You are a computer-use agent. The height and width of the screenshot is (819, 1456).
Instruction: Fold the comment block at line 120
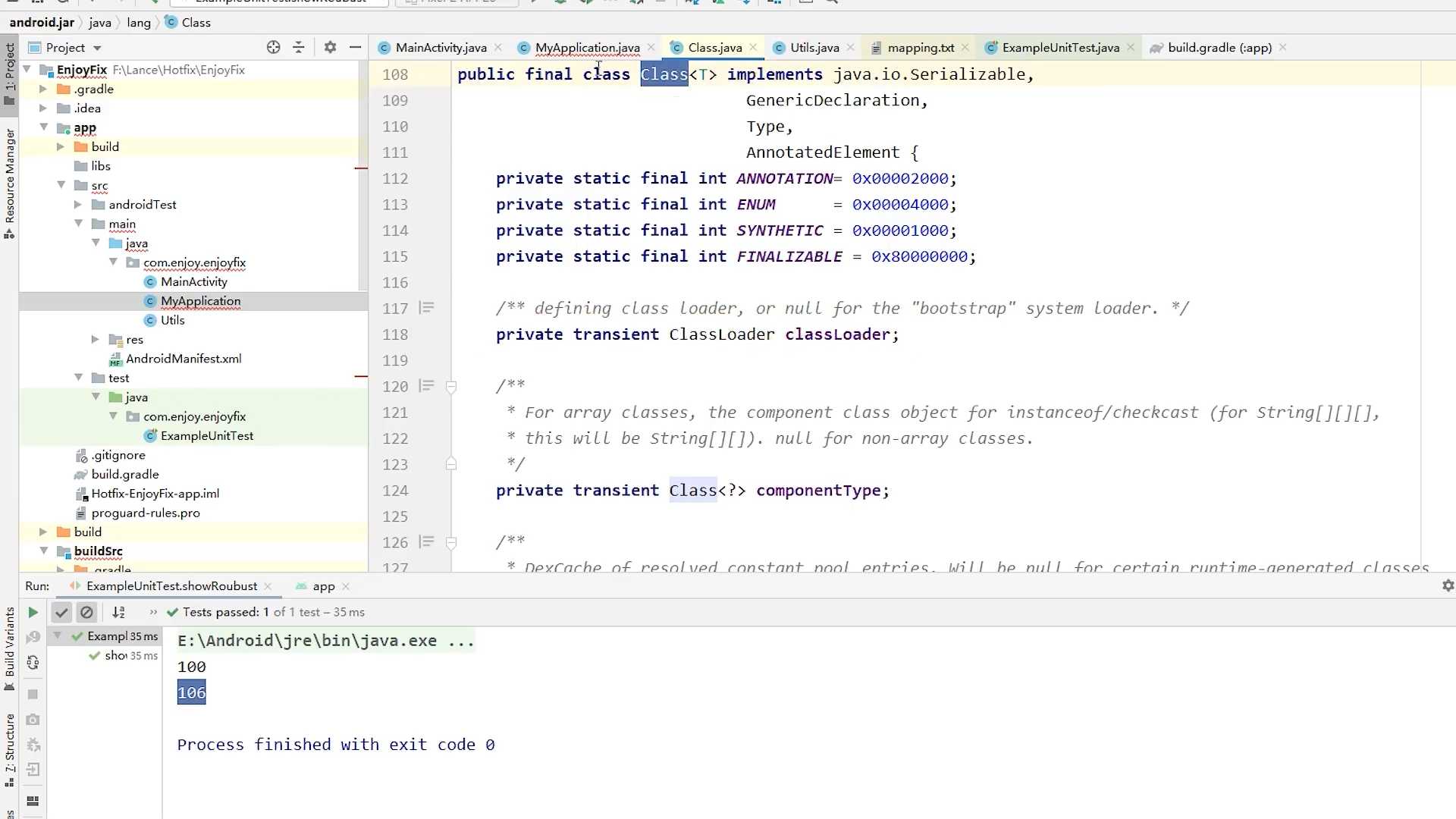[x=450, y=387]
